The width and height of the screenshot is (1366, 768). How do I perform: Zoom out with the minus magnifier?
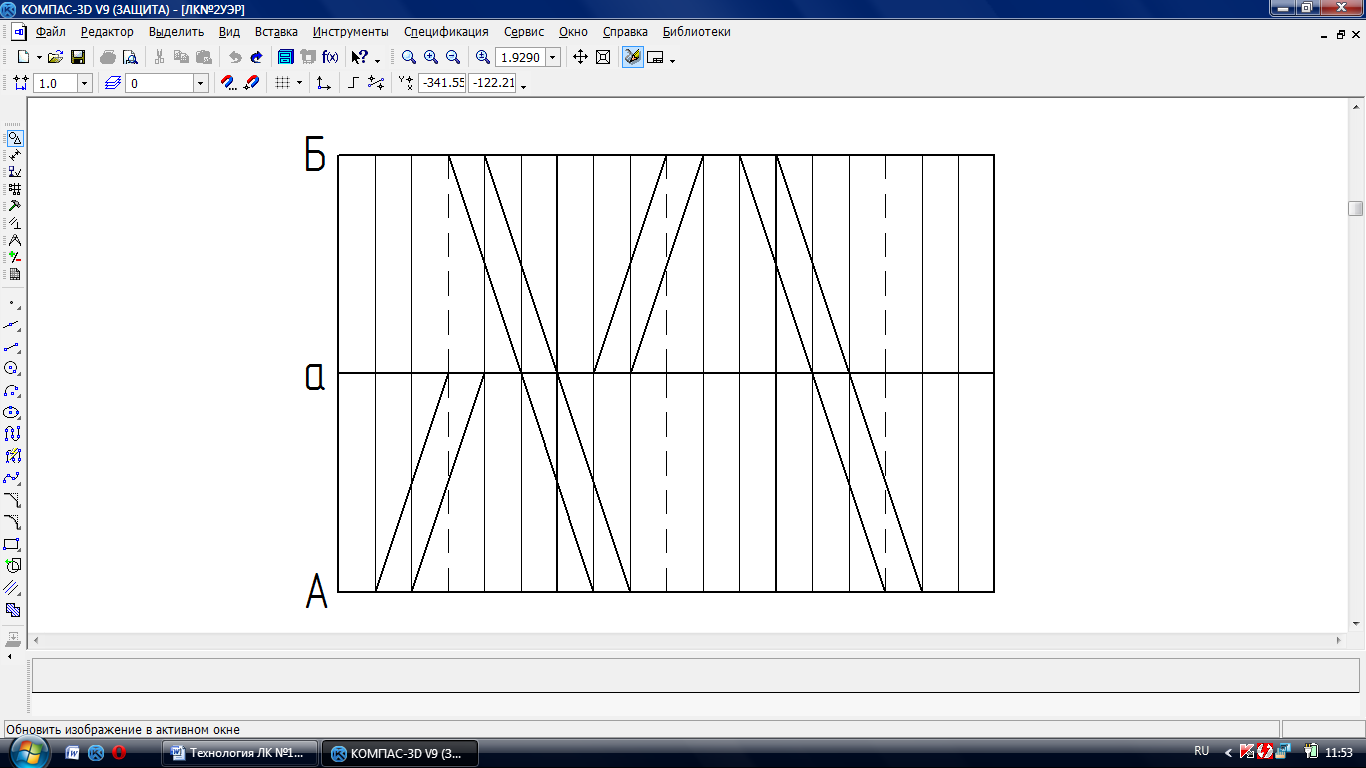pos(453,57)
